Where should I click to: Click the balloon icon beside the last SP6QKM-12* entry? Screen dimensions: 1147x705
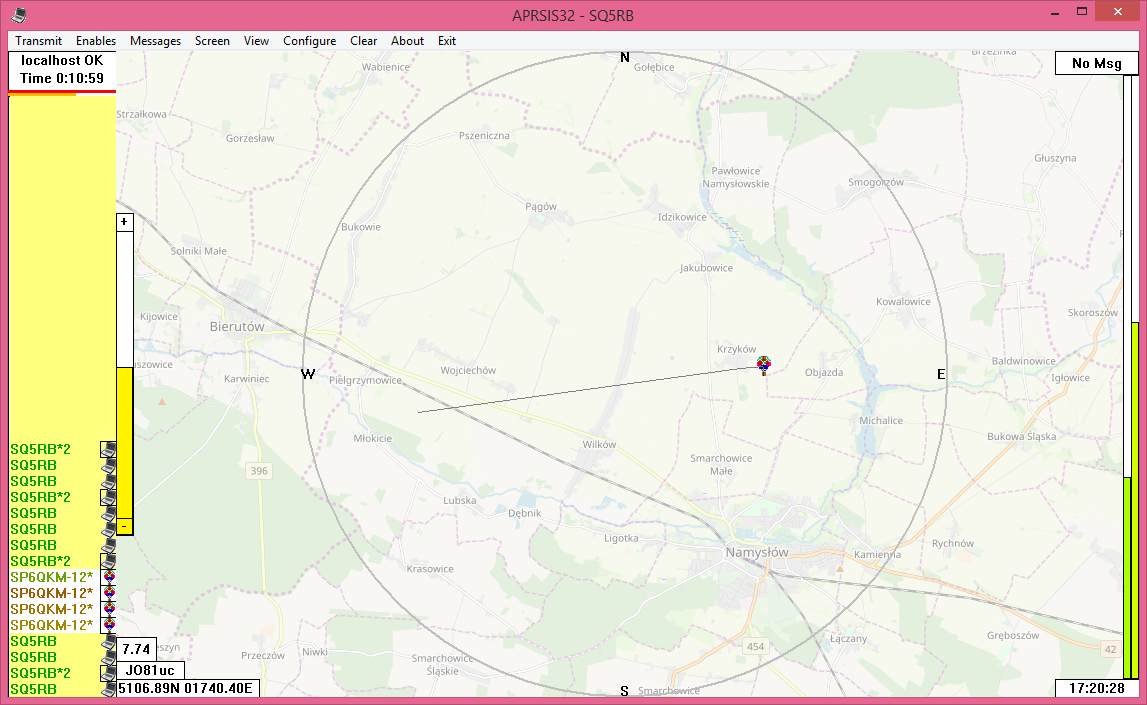tap(109, 625)
